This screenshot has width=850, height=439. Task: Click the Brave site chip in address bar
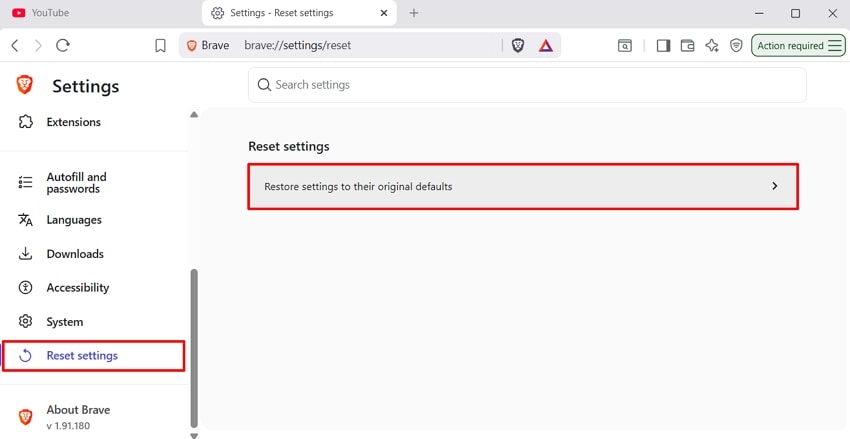(x=208, y=46)
